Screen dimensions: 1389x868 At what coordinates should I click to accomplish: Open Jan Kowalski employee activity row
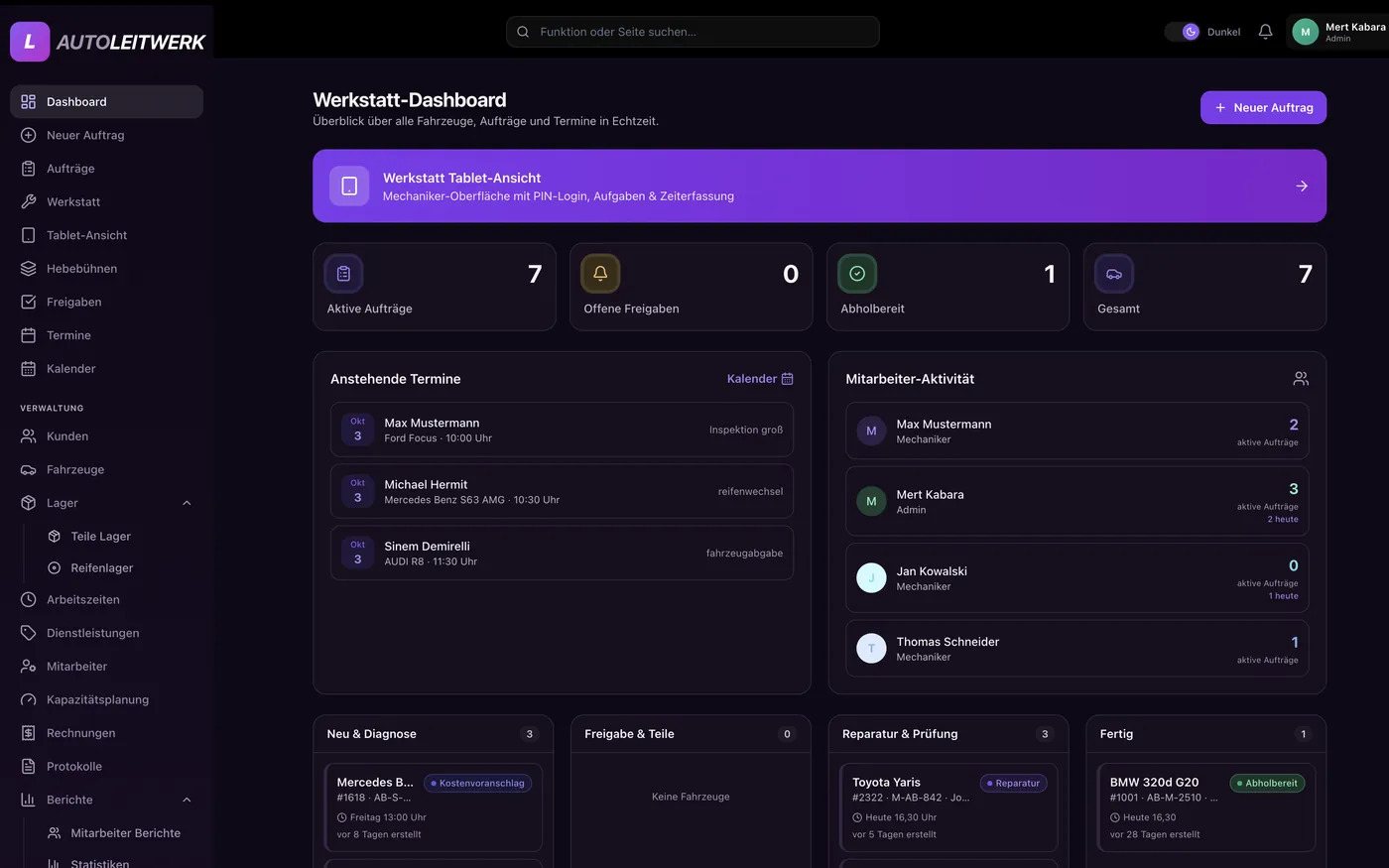click(x=1076, y=578)
